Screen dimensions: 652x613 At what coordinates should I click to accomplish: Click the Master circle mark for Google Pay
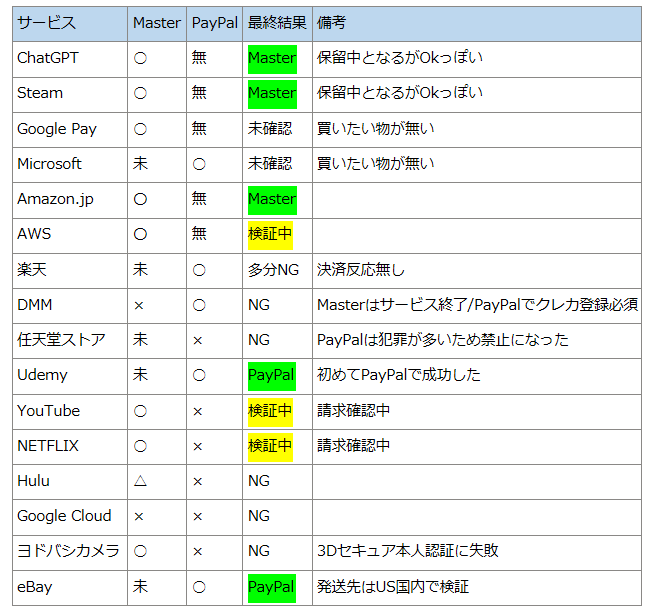point(140,129)
